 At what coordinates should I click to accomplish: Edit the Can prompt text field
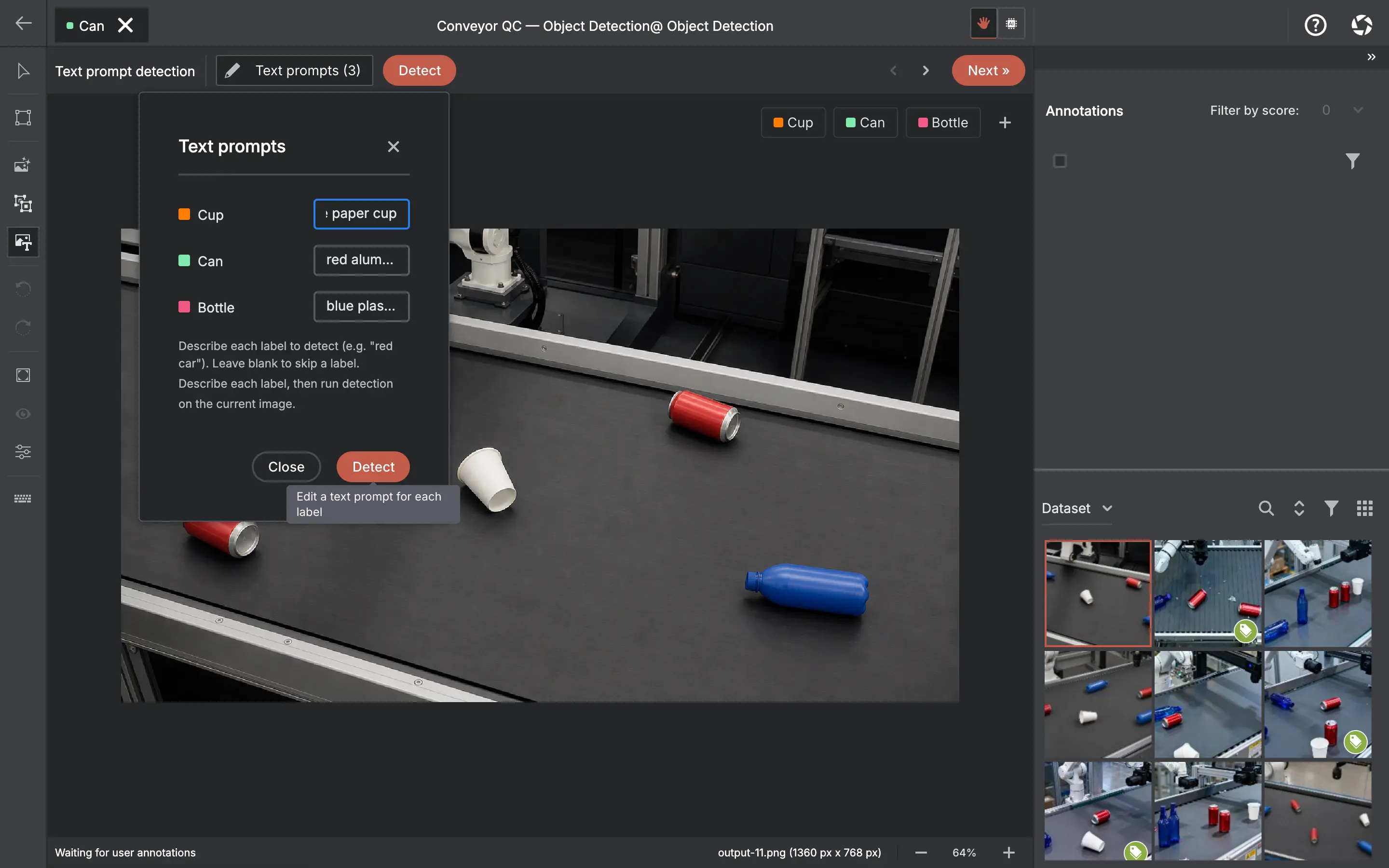pos(362,260)
